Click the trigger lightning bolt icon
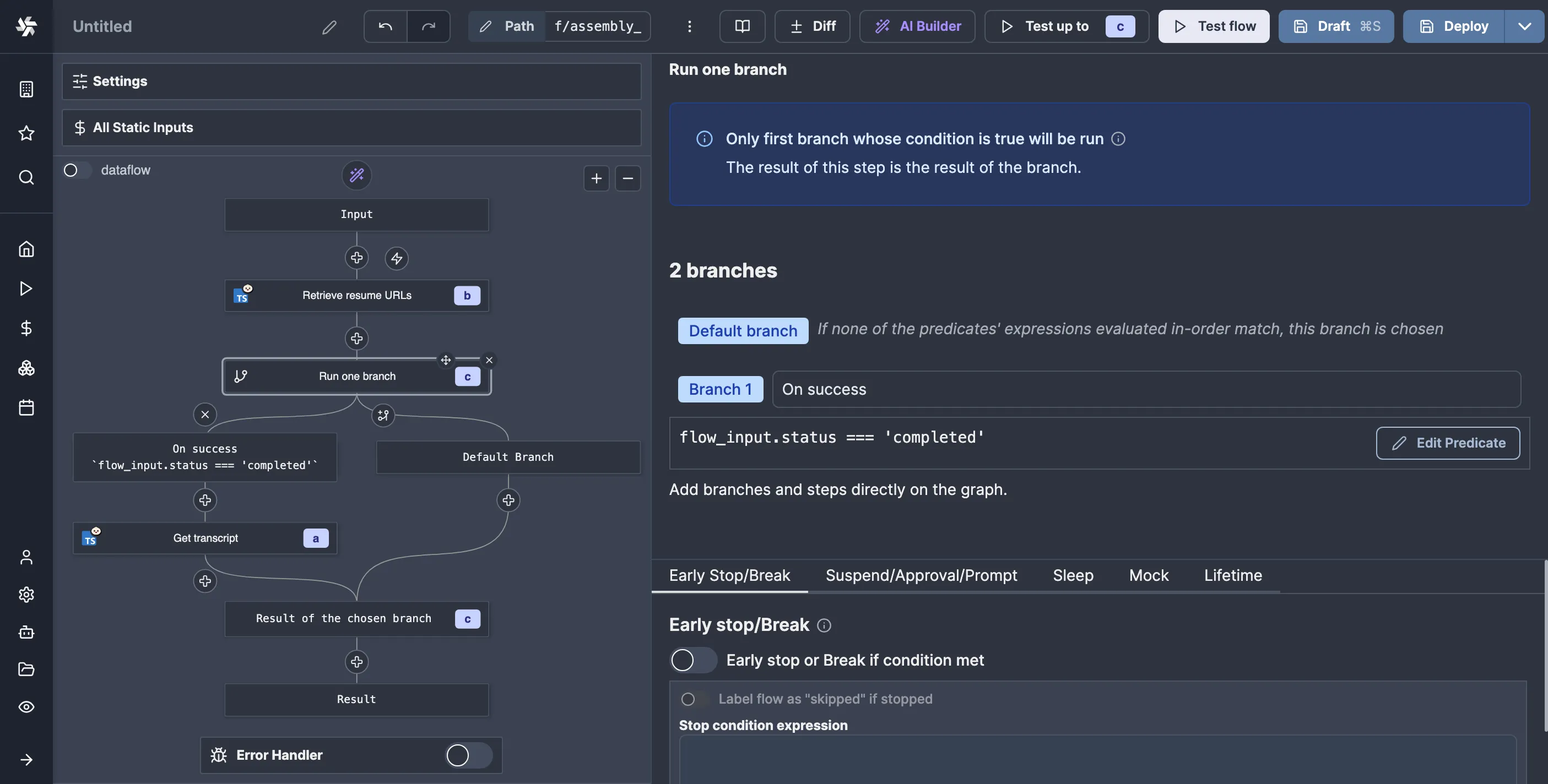The image size is (1548, 784). [397, 258]
